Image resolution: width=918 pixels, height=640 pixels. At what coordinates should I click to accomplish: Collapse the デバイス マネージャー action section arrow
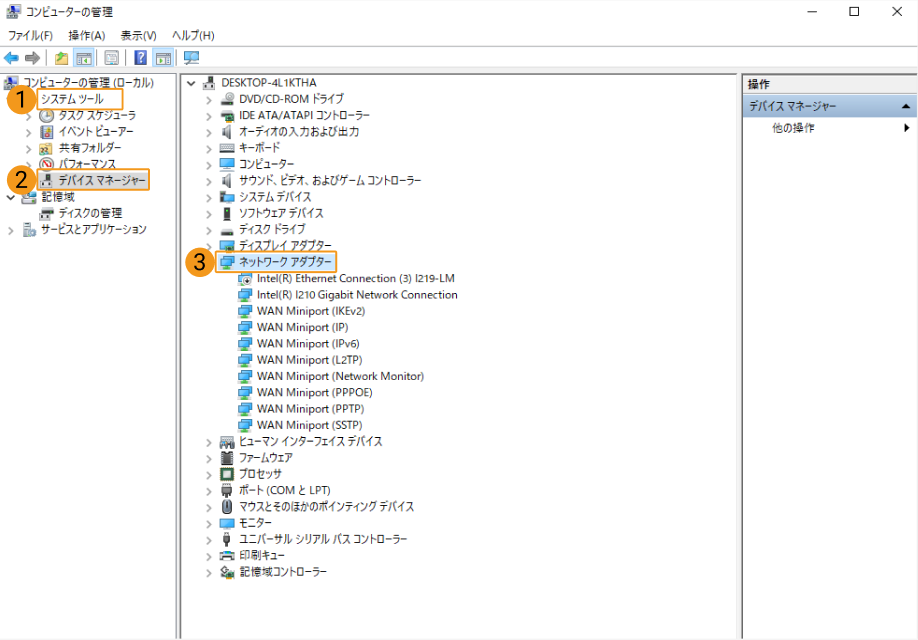point(906,107)
